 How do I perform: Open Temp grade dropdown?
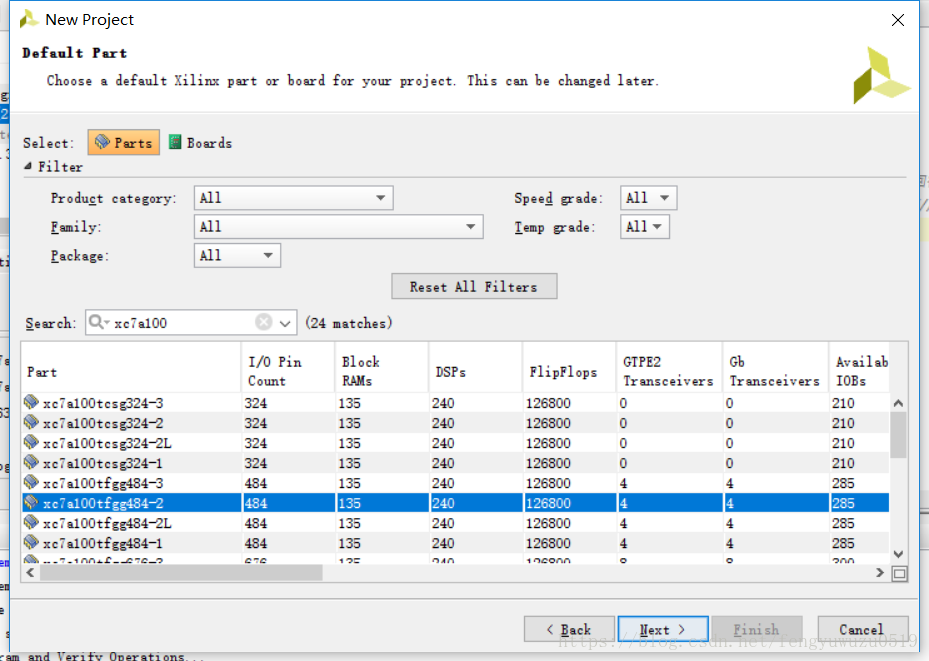645,227
